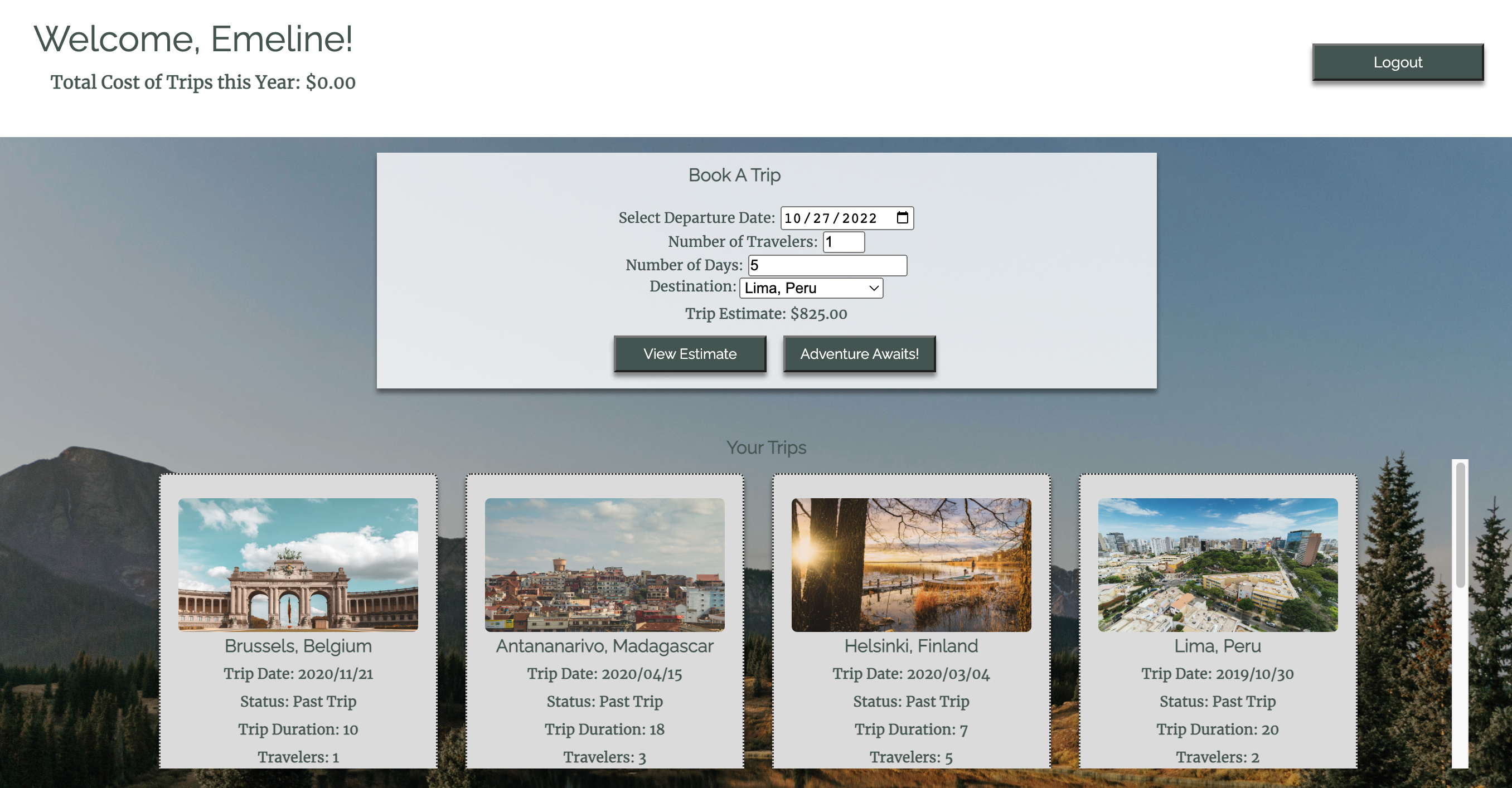Open the Destination dropdown showing Lima, Peru
Viewport: 1512px width, 788px height.
(x=811, y=288)
